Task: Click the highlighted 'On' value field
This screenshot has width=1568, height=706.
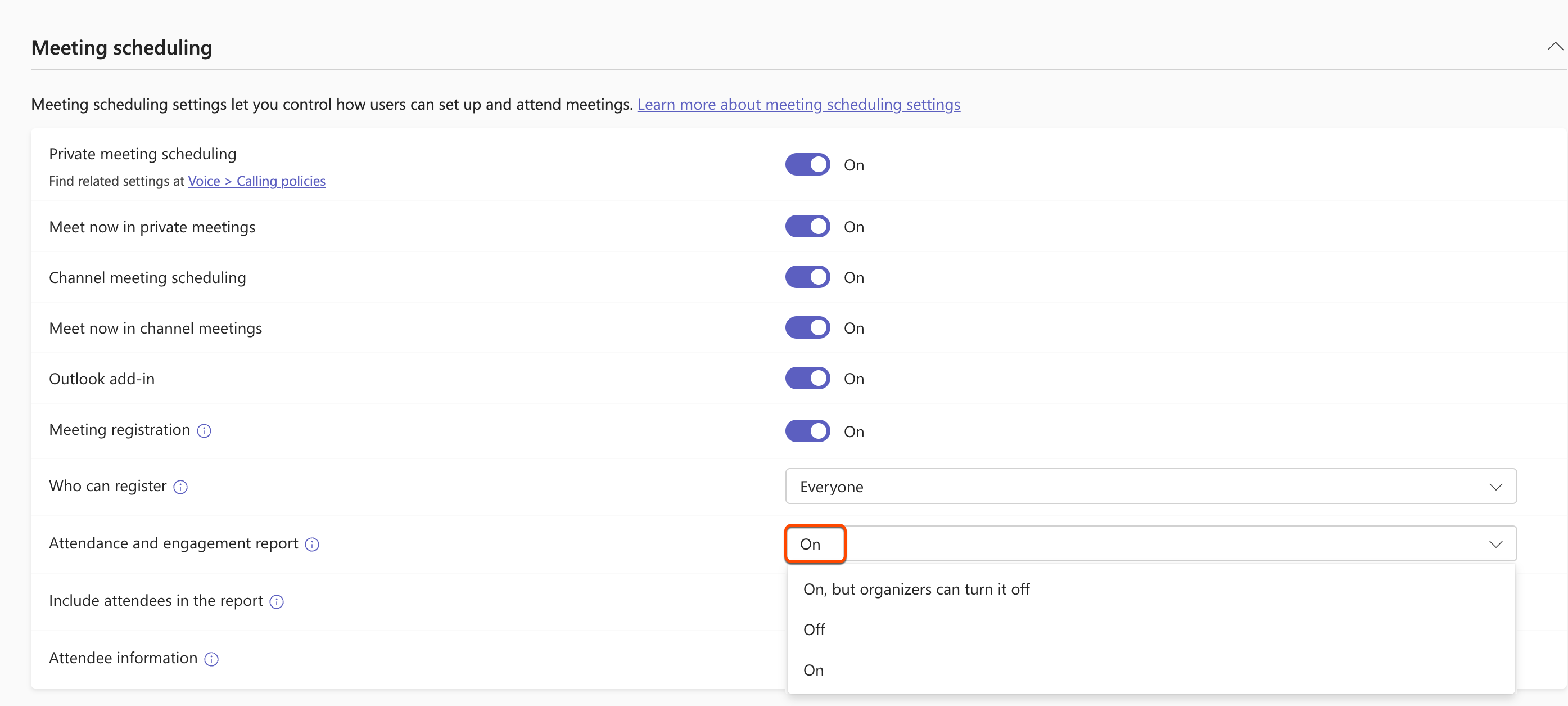Action: coord(815,543)
